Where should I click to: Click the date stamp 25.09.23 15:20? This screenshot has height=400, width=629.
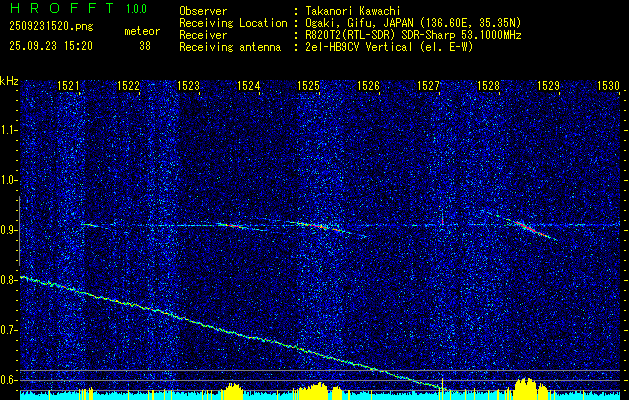pos(51,46)
